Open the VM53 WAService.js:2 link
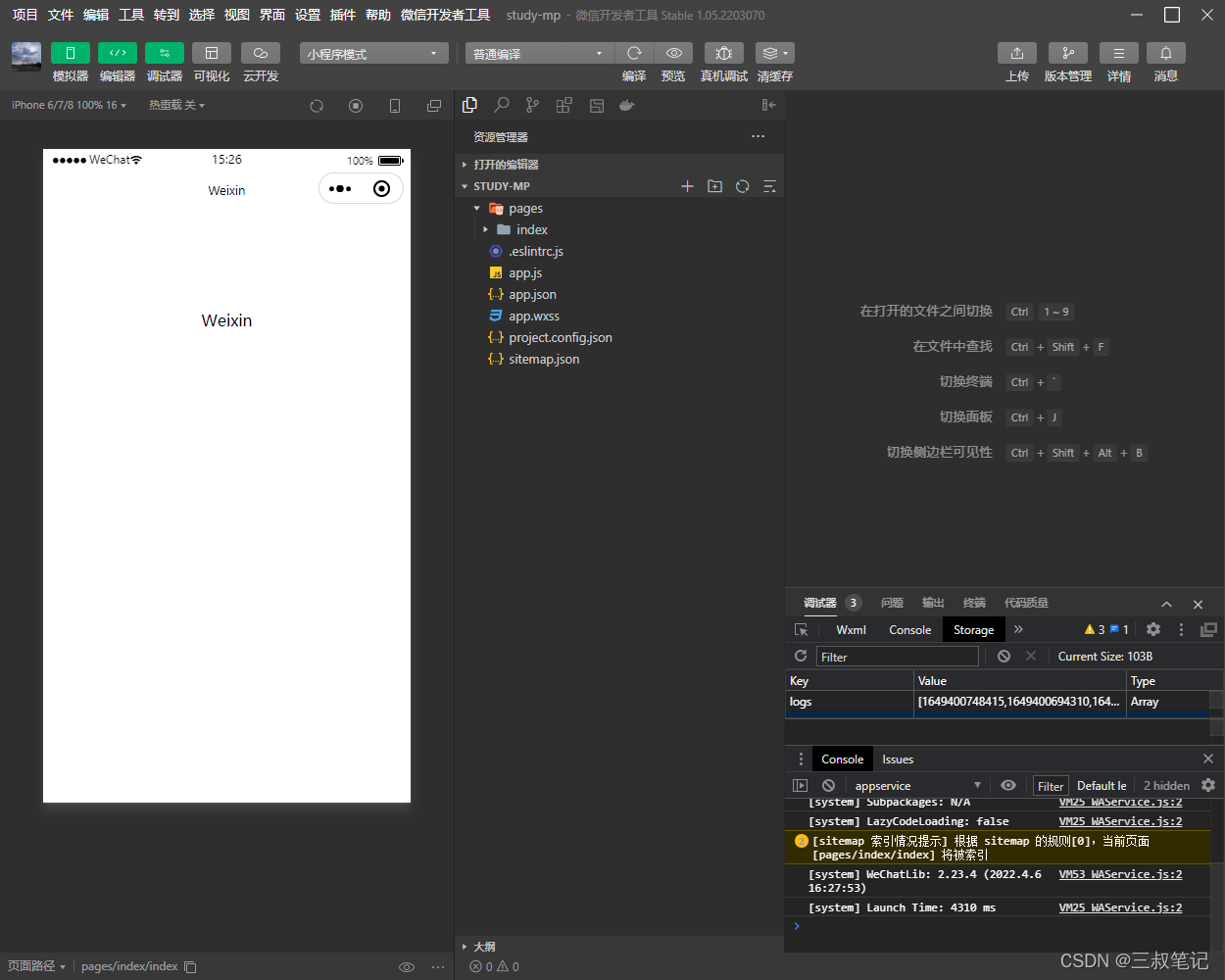 [x=1120, y=874]
